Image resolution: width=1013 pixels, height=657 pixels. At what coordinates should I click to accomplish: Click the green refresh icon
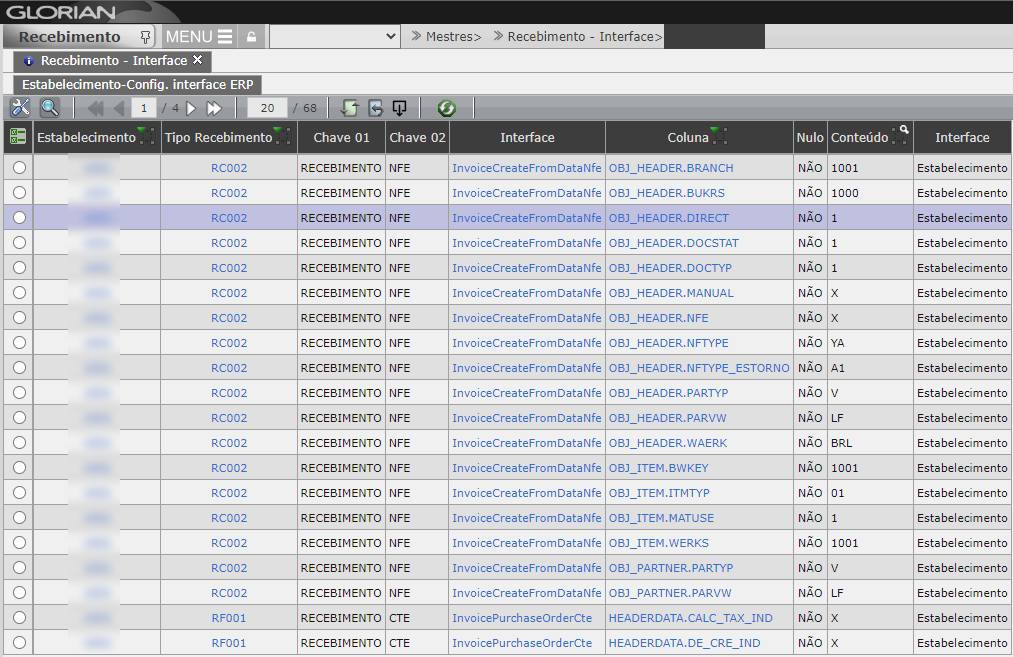tap(446, 108)
